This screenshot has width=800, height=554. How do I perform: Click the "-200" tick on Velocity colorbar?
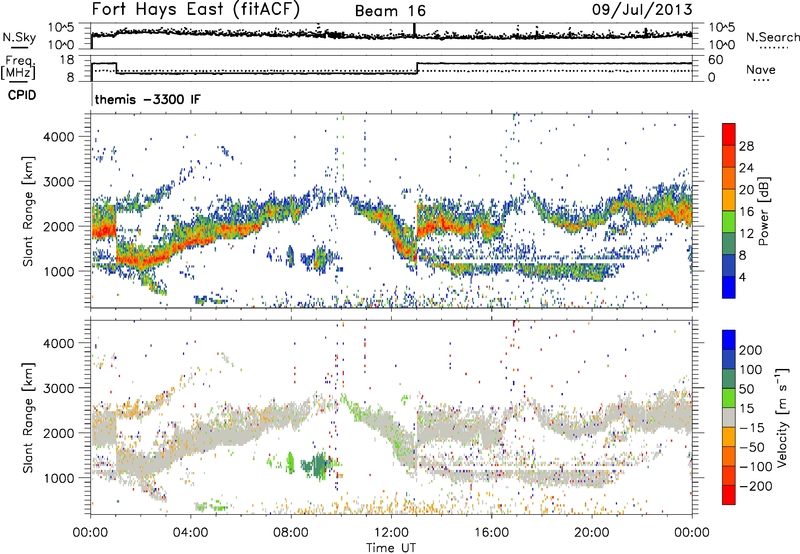click(756, 486)
